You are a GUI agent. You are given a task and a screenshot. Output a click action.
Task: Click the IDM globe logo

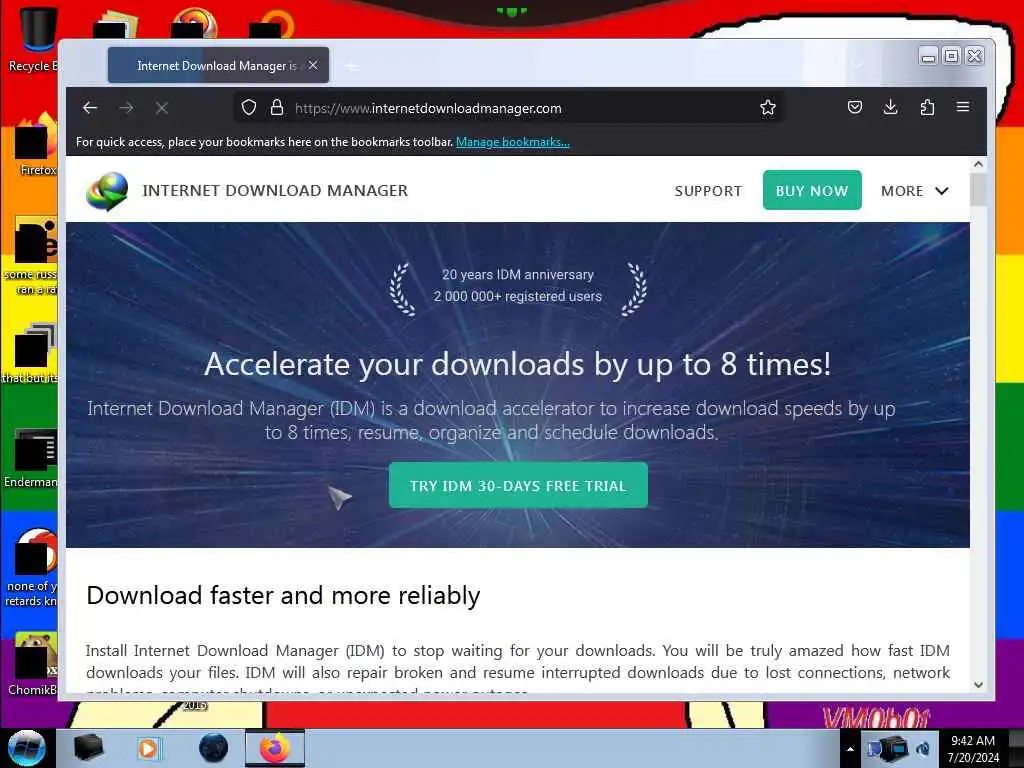coord(107,191)
